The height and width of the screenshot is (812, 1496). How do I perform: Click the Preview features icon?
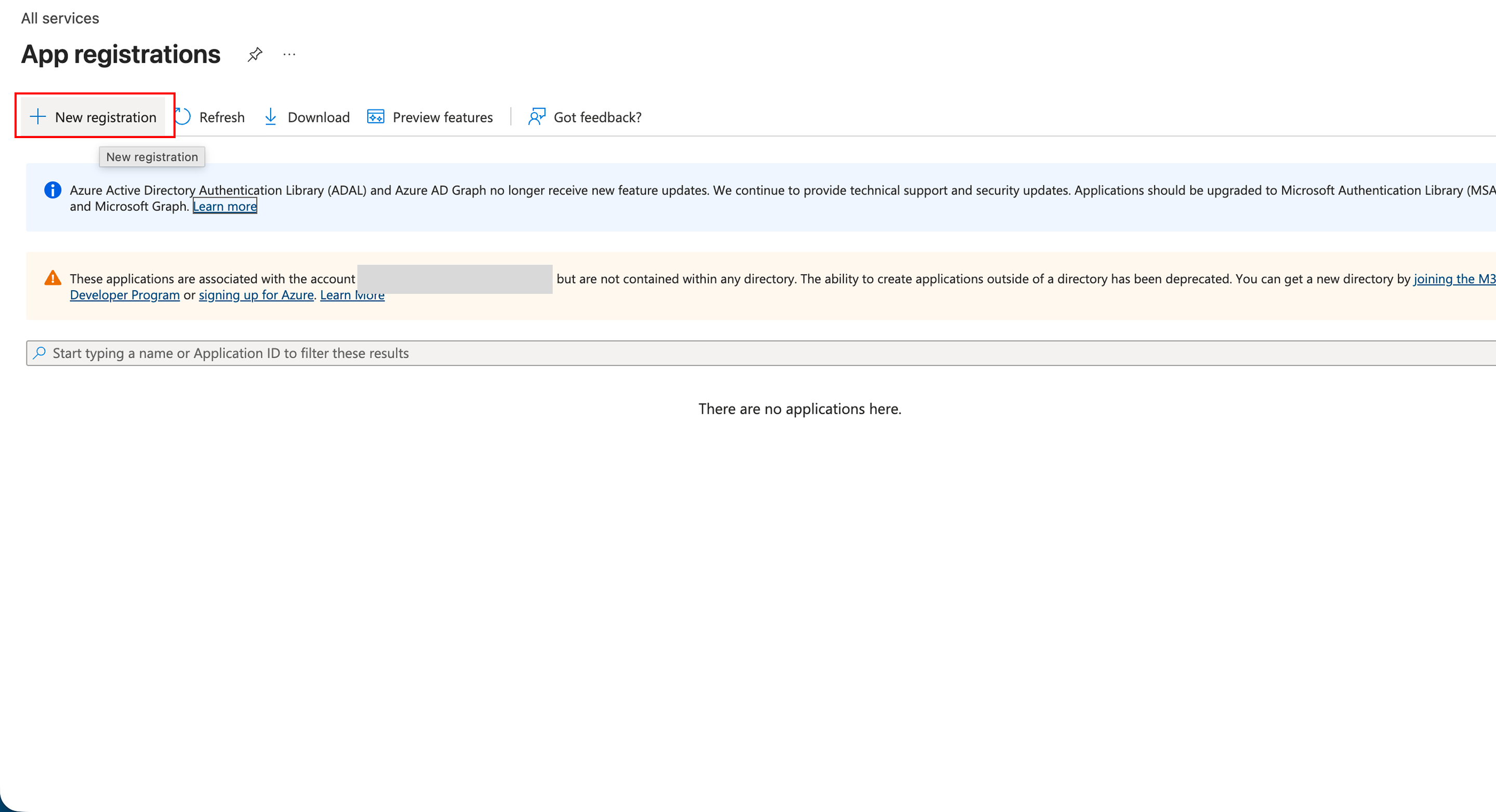coord(376,117)
